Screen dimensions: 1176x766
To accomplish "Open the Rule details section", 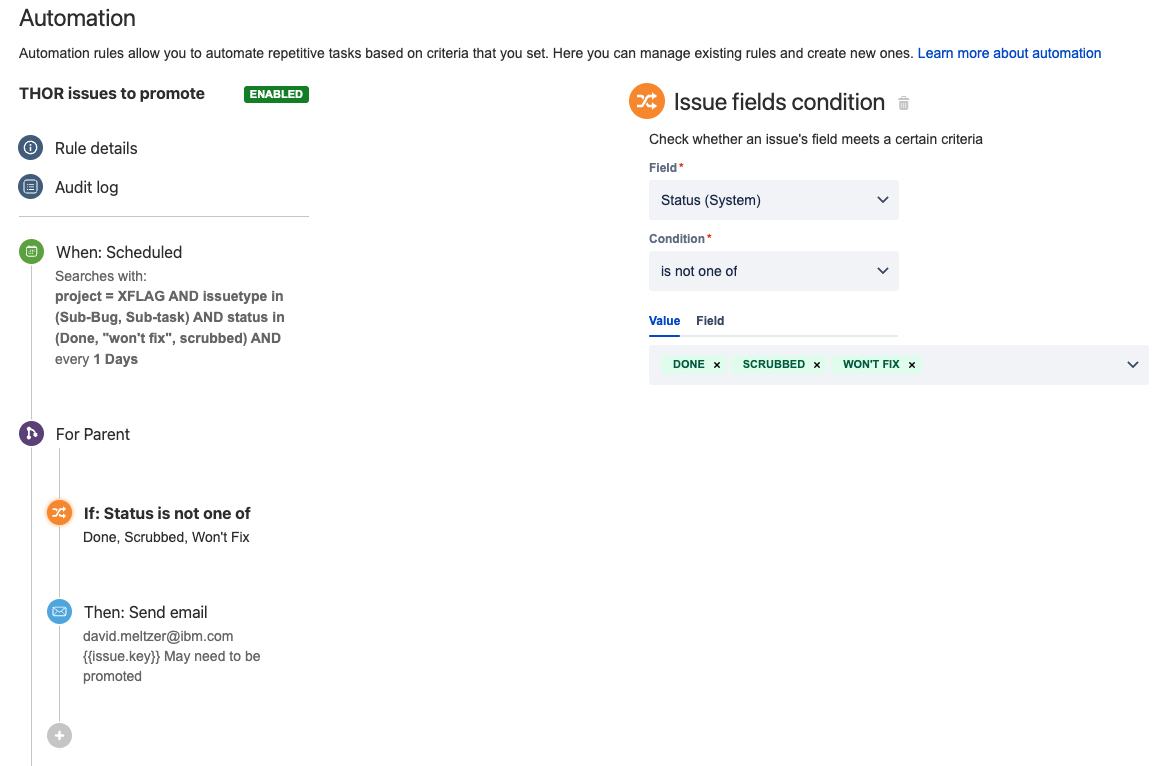I will (x=96, y=148).
